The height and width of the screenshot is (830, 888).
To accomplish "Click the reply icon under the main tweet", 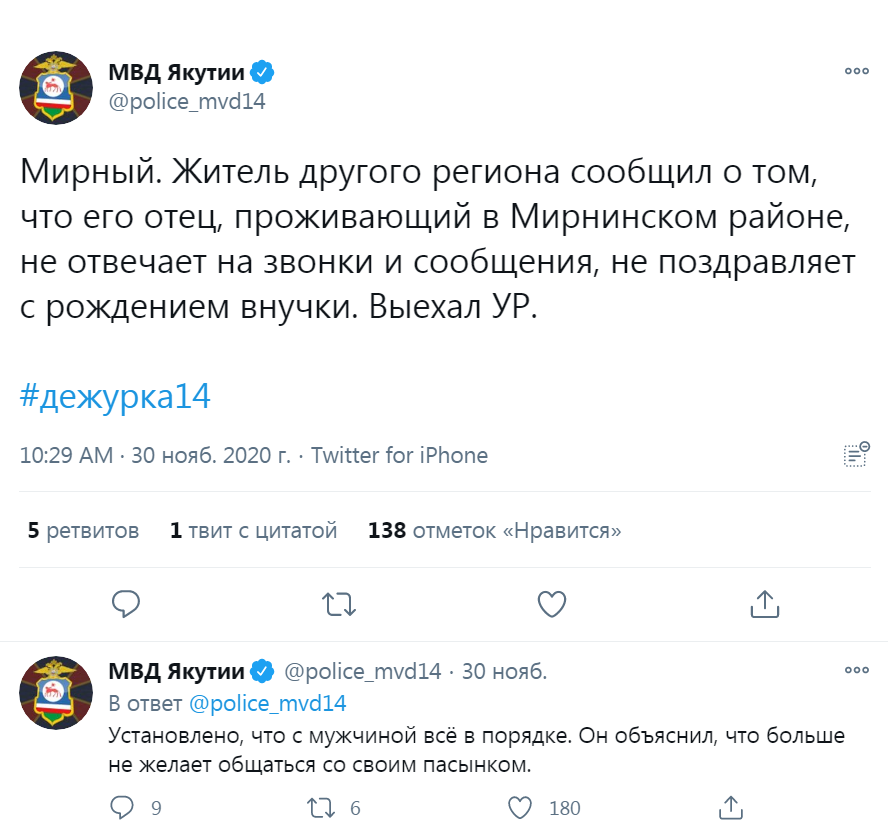I will point(125,603).
